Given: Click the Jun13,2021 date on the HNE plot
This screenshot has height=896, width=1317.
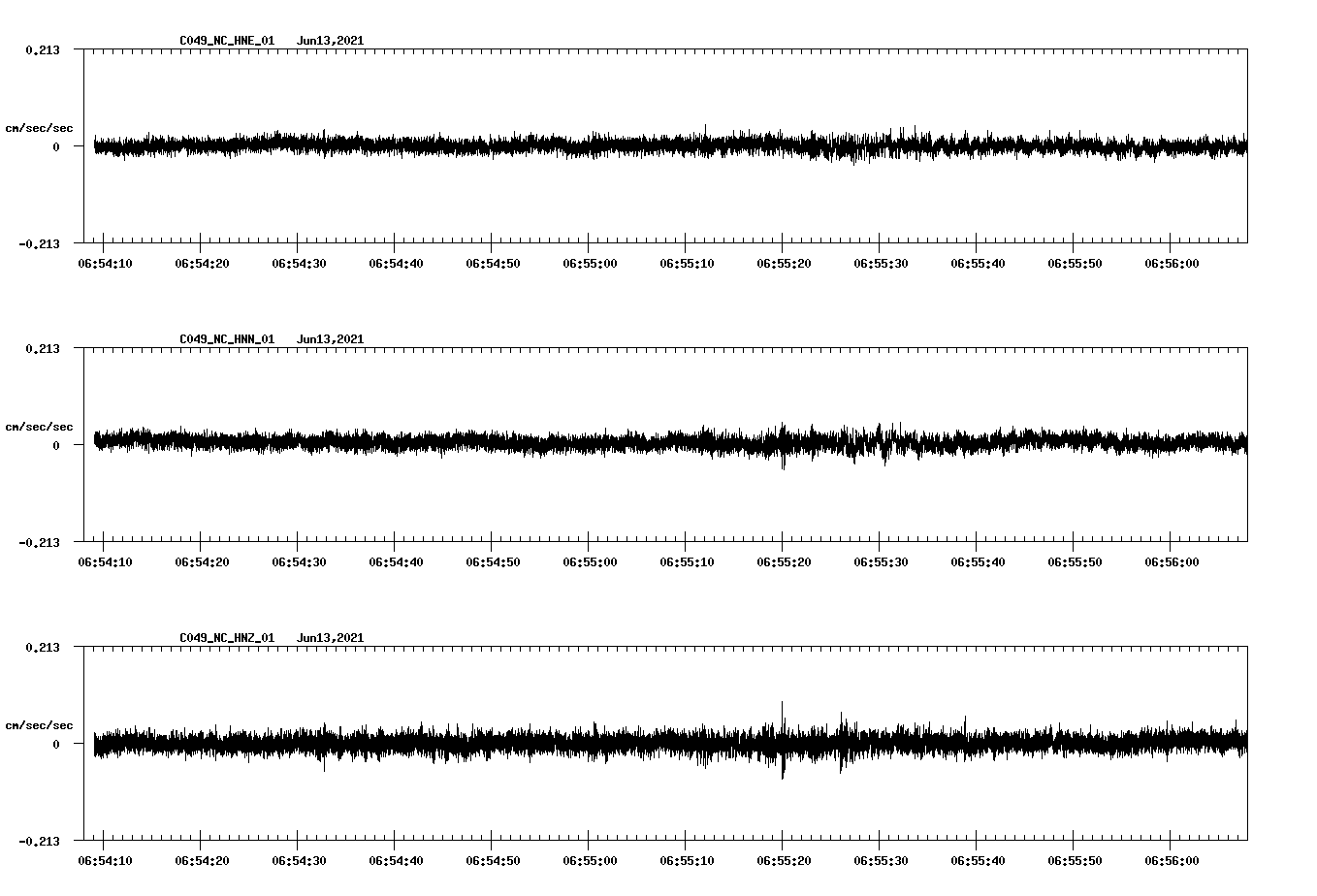Looking at the screenshot, I should tap(330, 41).
